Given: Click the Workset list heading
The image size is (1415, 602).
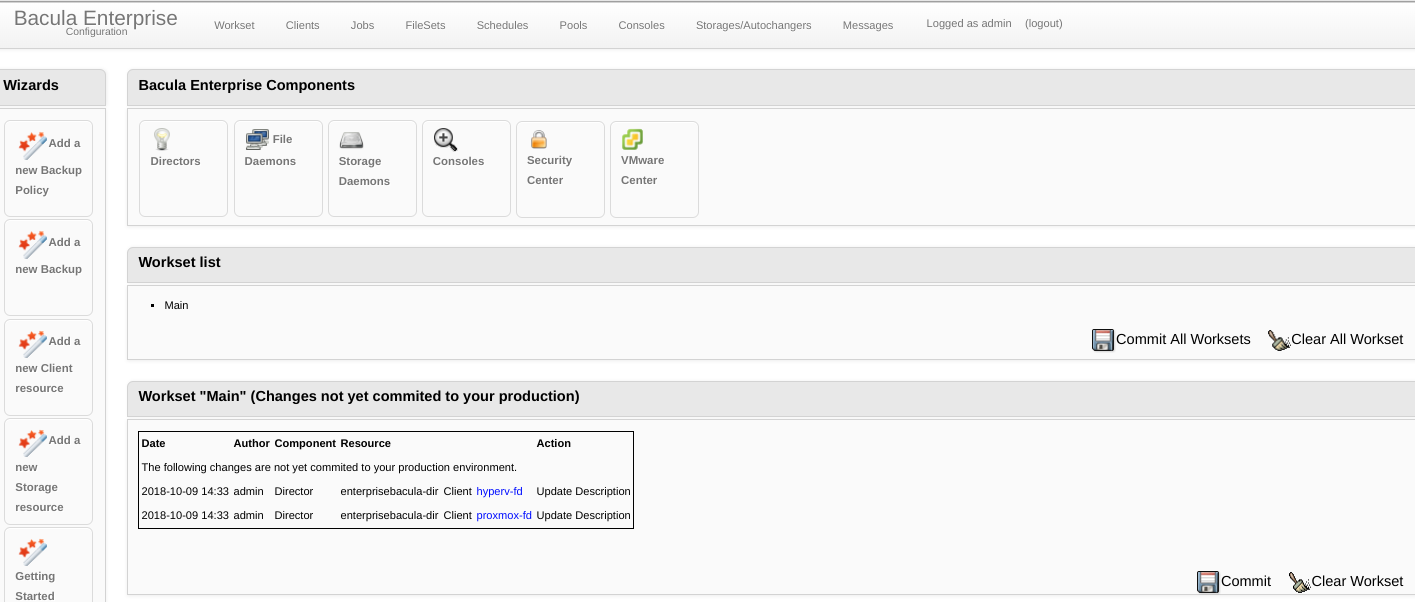Looking at the screenshot, I should pos(179,262).
